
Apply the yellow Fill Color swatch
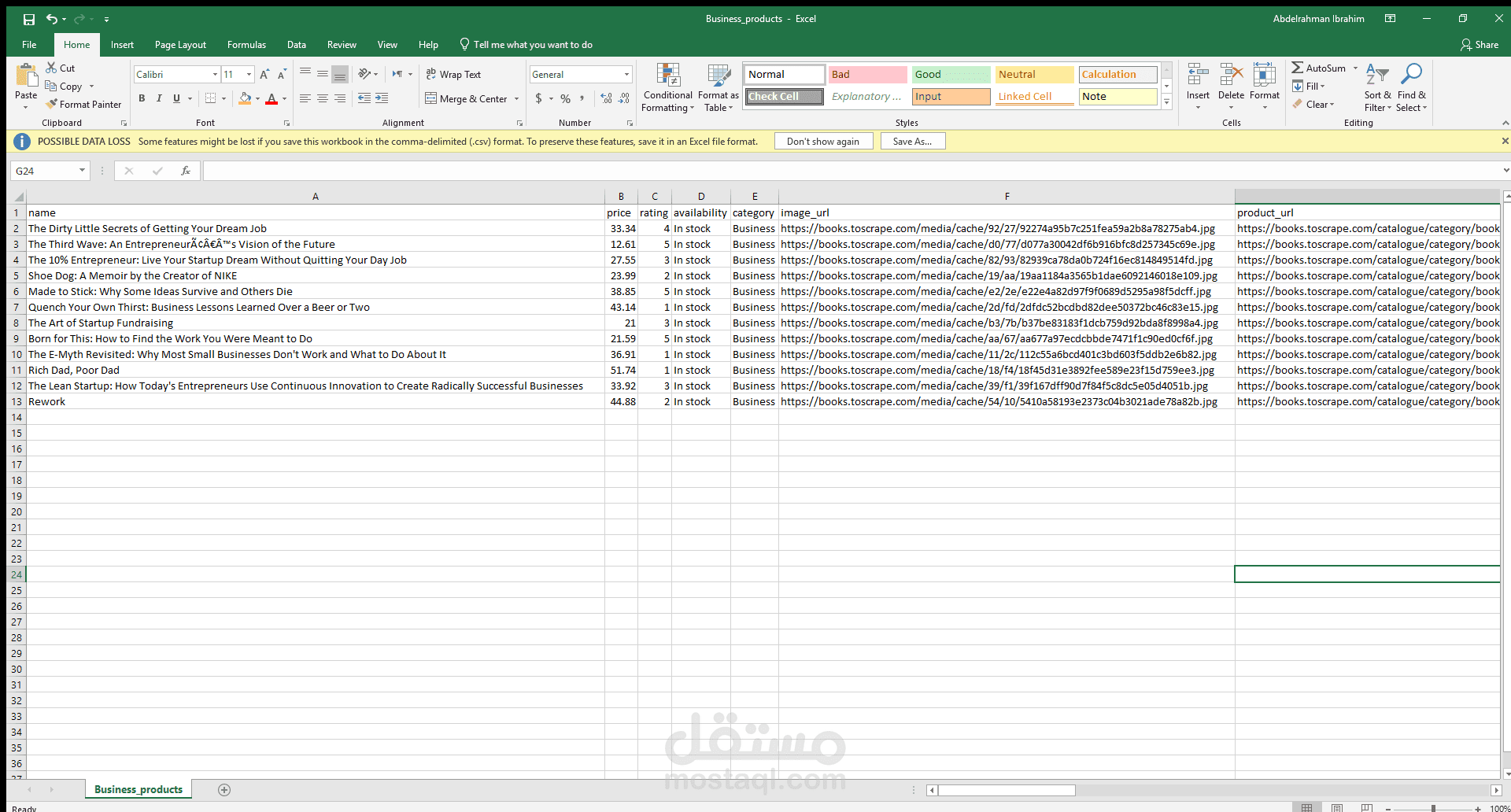[246, 98]
